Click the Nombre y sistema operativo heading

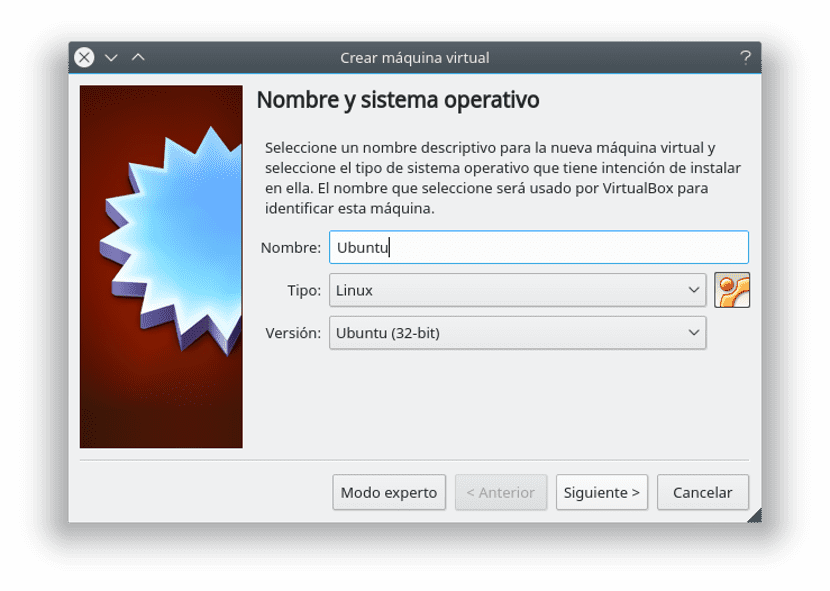click(398, 100)
